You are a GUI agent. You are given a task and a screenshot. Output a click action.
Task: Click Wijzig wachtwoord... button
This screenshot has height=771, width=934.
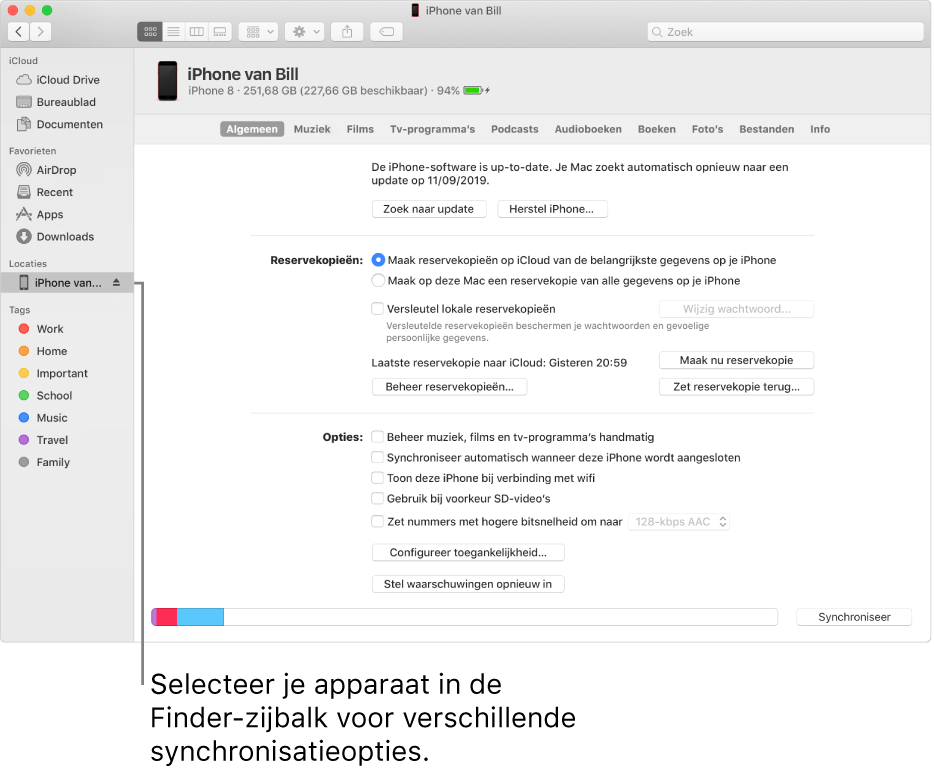(736, 309)
